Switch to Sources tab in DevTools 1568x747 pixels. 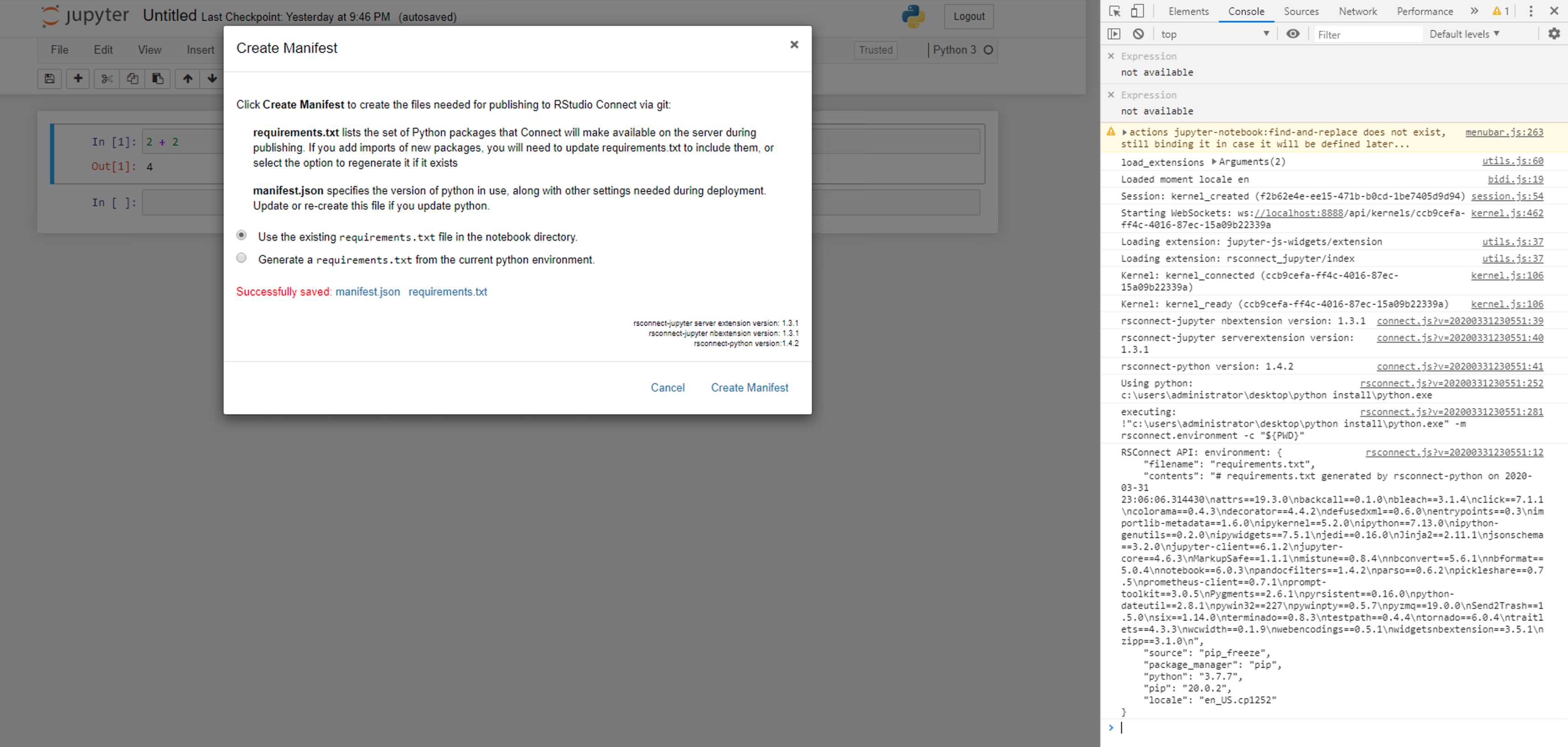point(1301,11)
